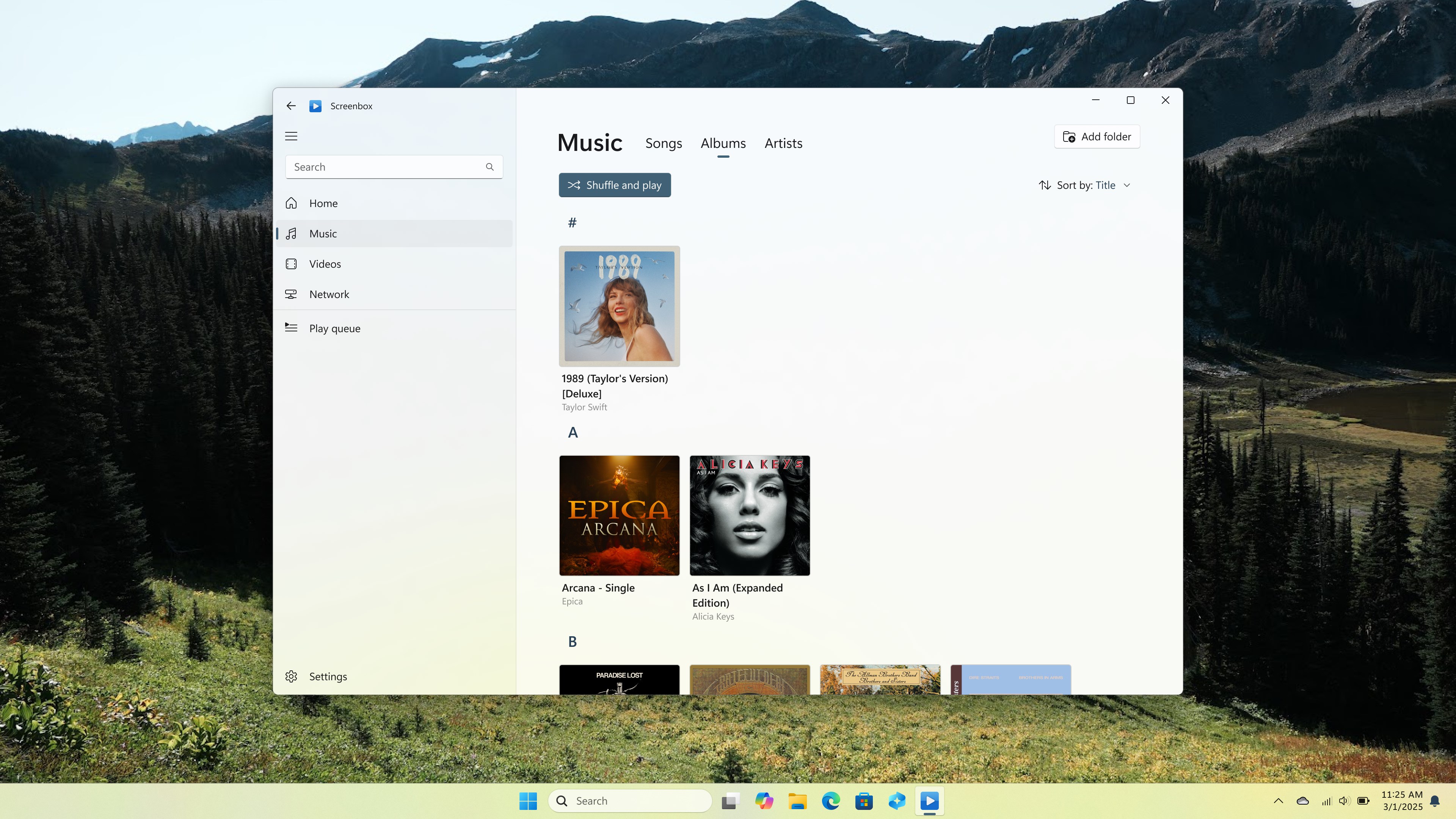Collapse the navigation pane with hamburger menu

[x=291, y=136]
